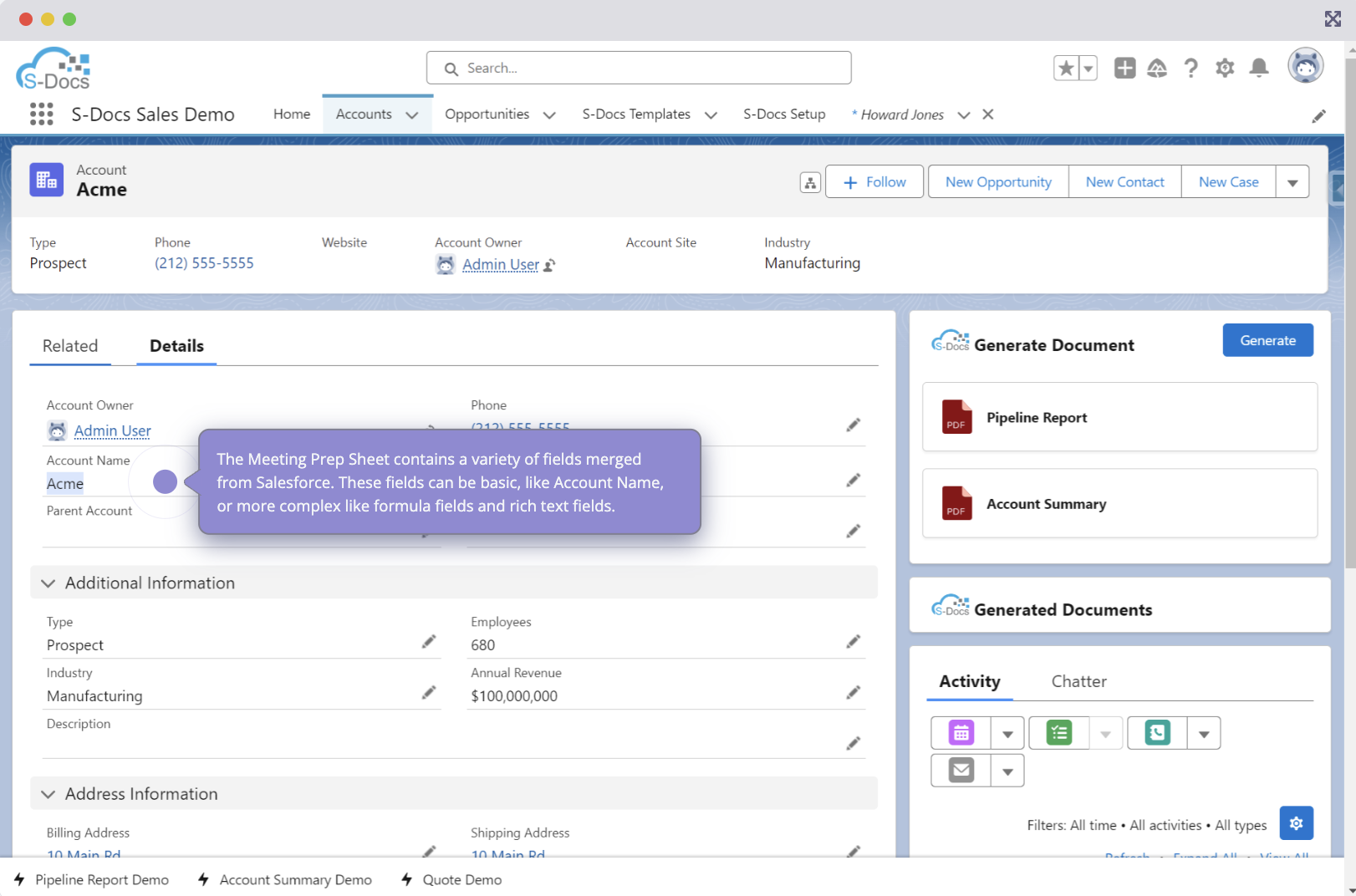Go to the Home tab
The height and width of the screenshot is (896, 1356).
(292, 115)
